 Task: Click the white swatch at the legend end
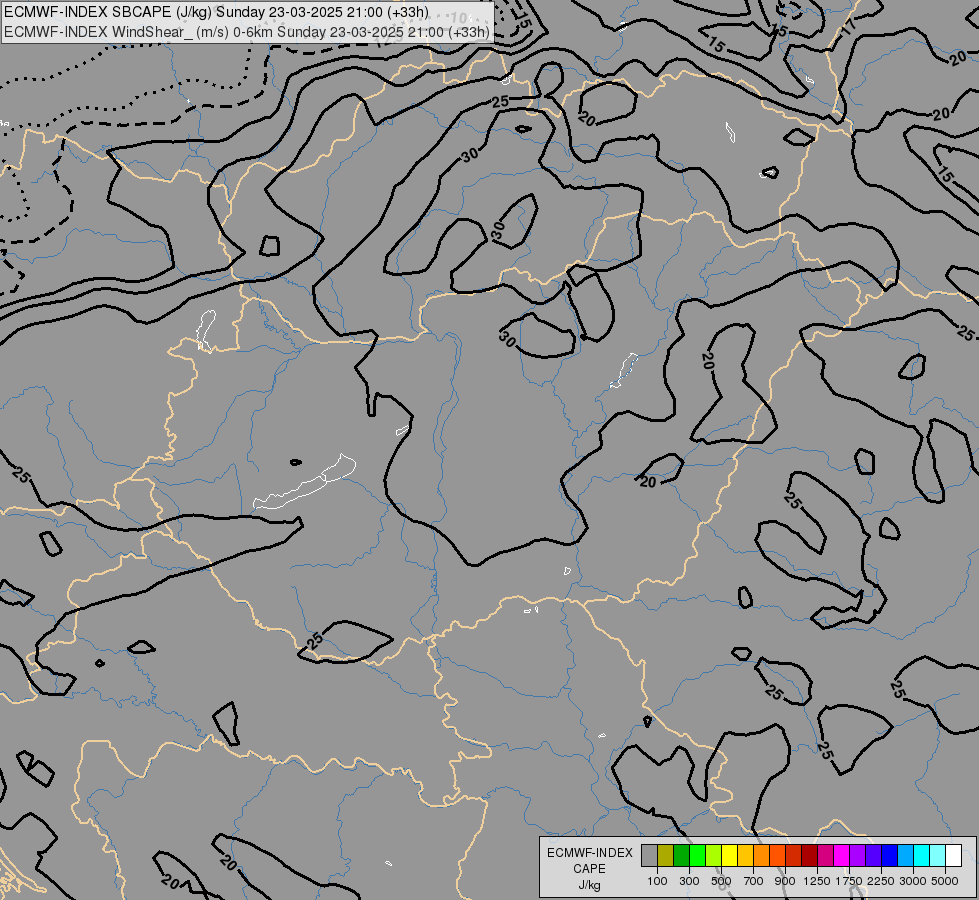click(x=953, y=856)
